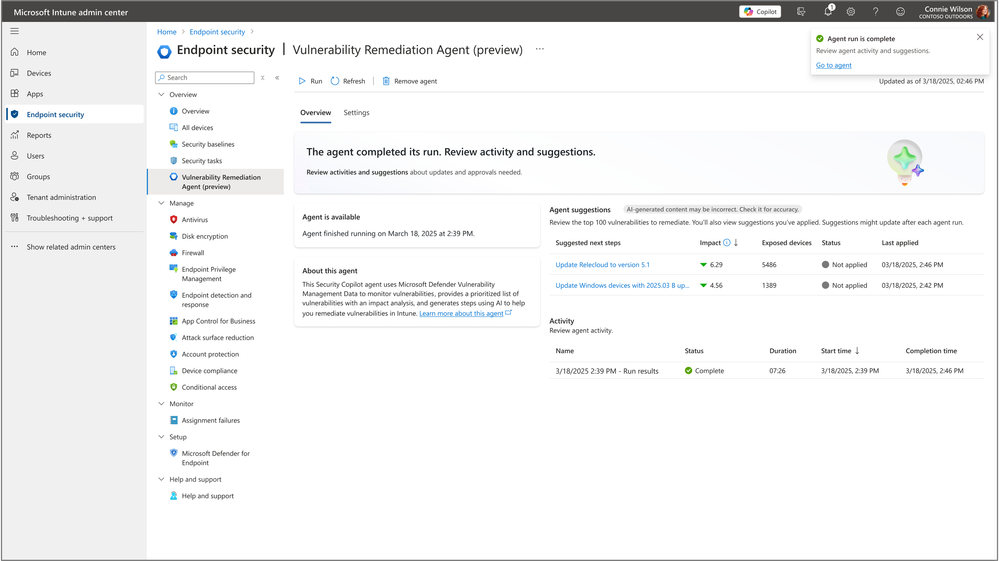Screen dimensions: 999x561
Task: Select Vulnerability Remediation Agent (preview)
Action: coord(217,181)
